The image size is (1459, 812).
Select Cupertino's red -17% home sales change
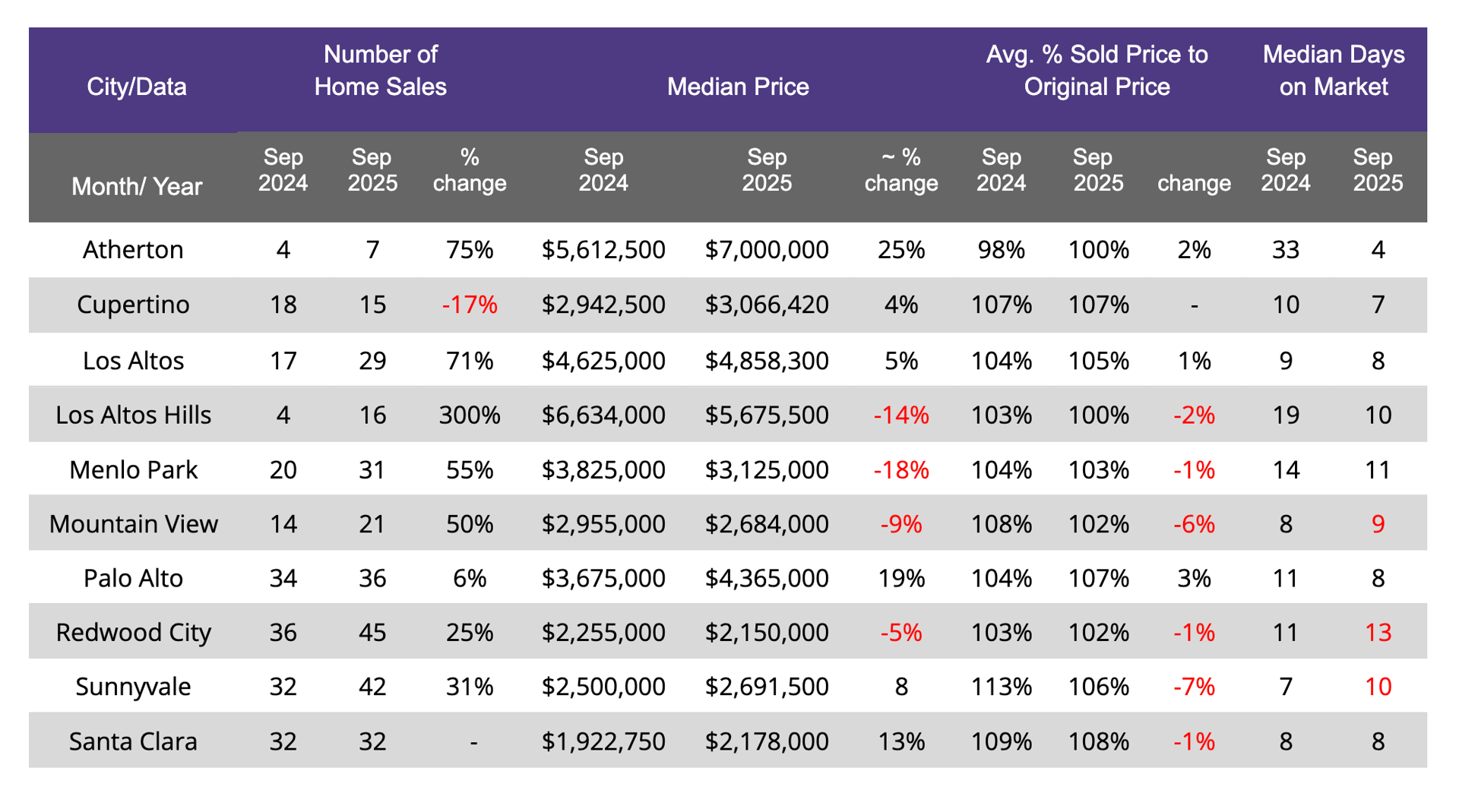pyautogui.click(x=470, y=305)
